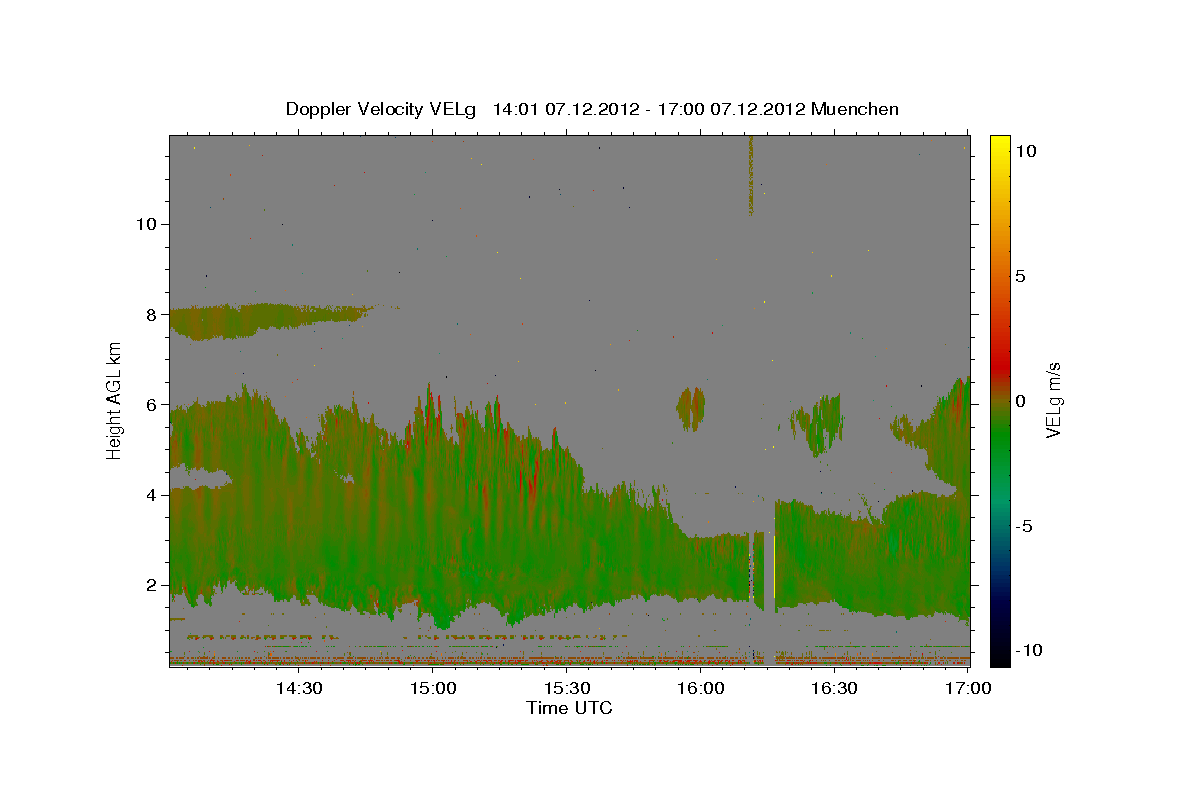Click the colorbar value 10 at the top

(x=1025, y=151)
